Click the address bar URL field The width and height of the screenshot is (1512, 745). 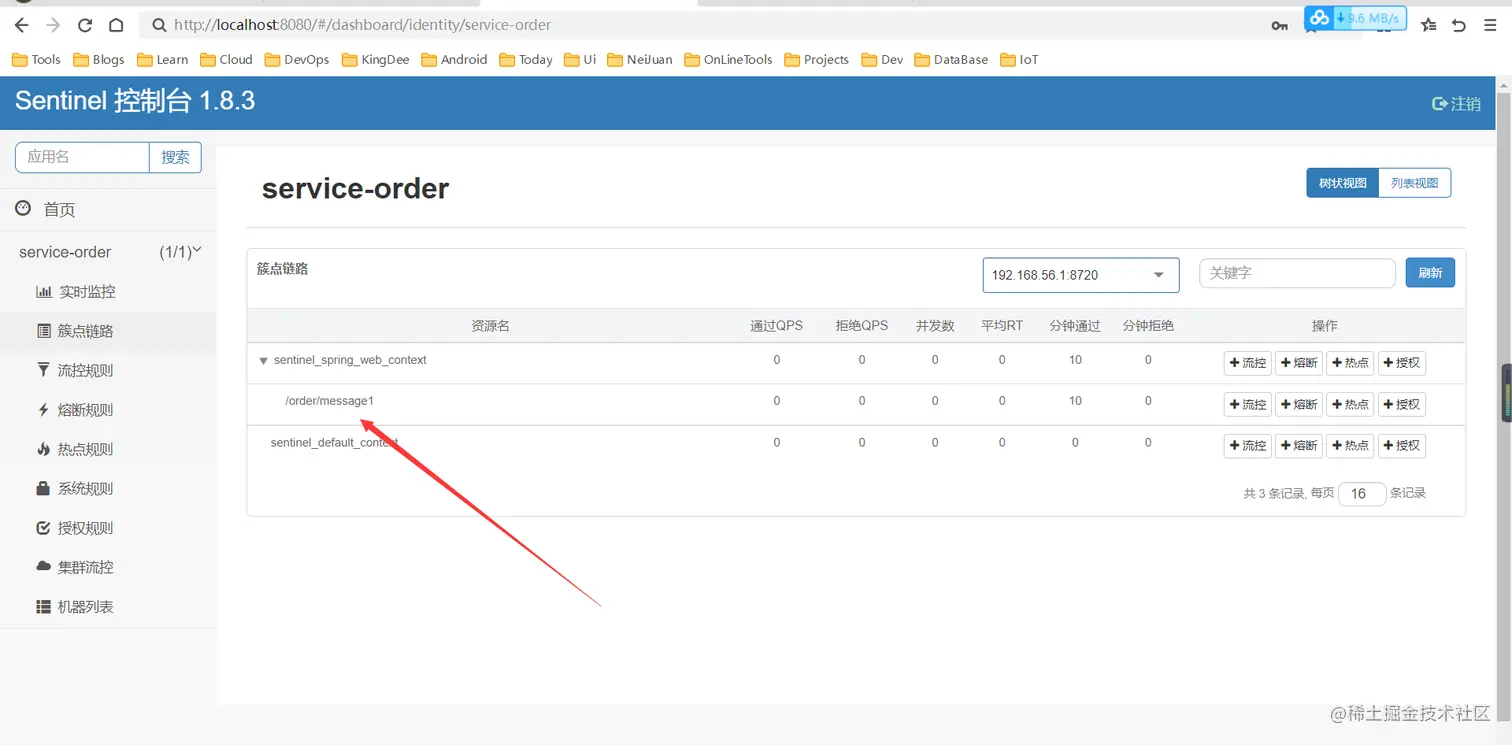700,25
